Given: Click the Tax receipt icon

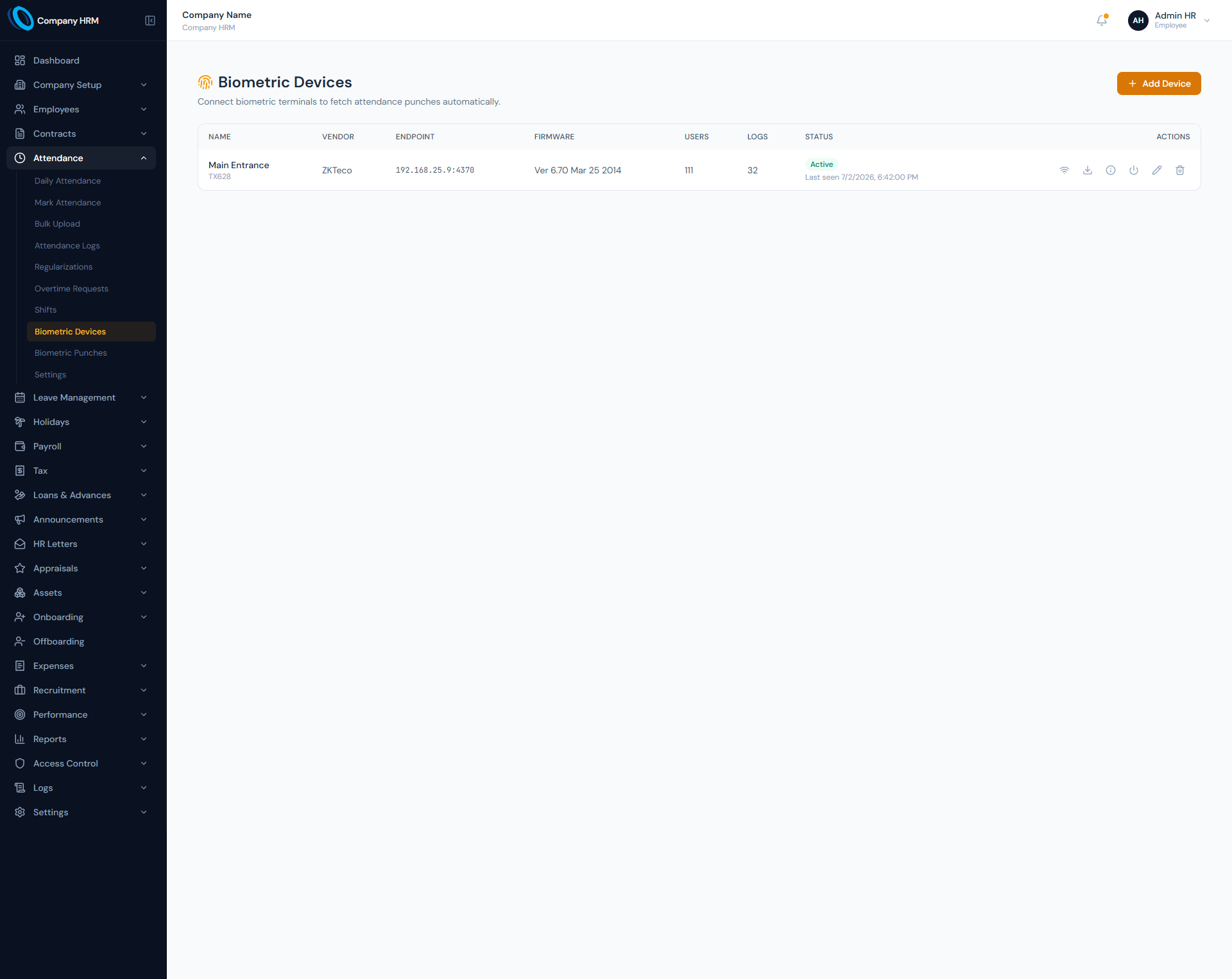Looking at the screenshot, I should point(20,471).
